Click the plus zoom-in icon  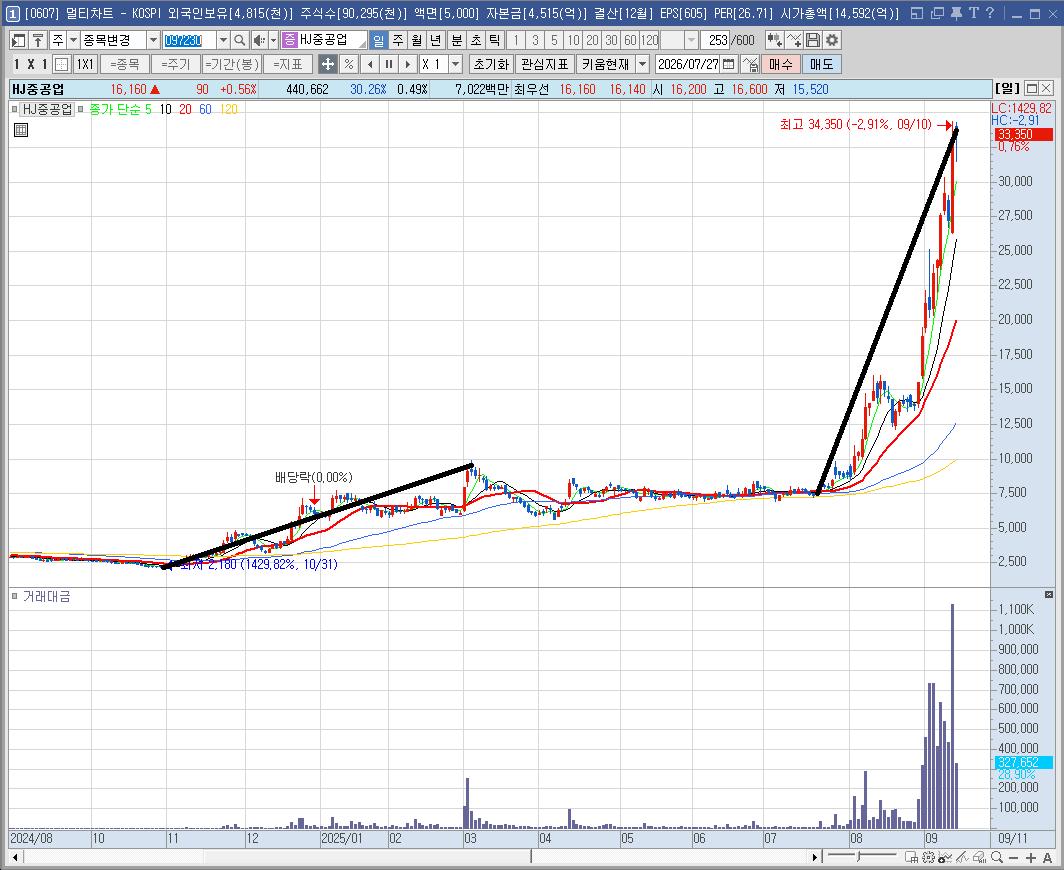coord(1031,858)
